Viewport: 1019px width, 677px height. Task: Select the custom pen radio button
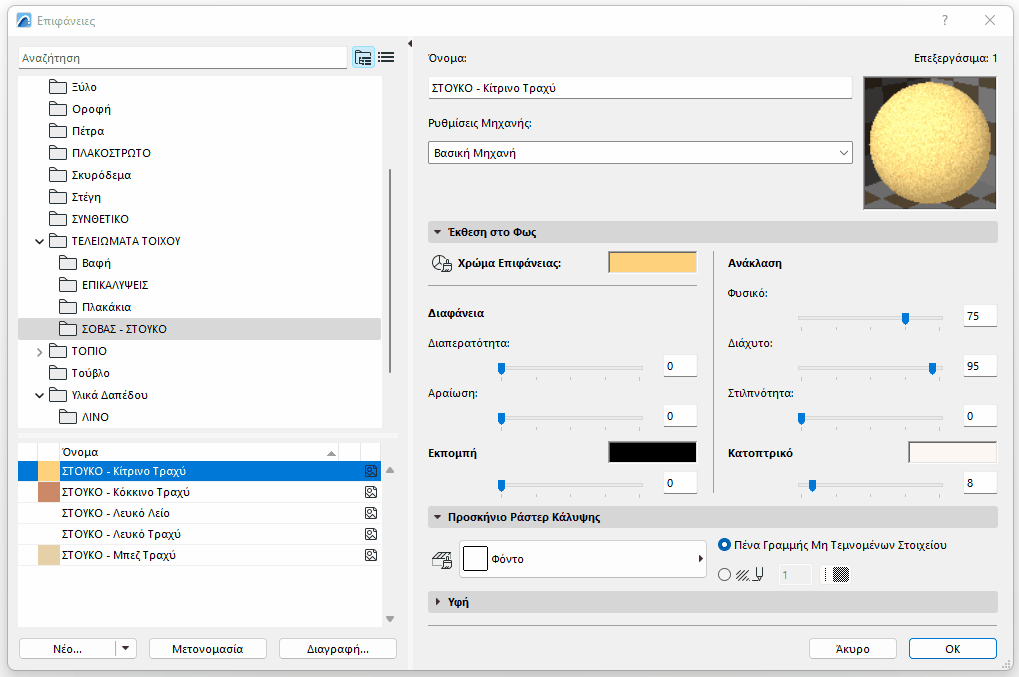pos(725,575)
